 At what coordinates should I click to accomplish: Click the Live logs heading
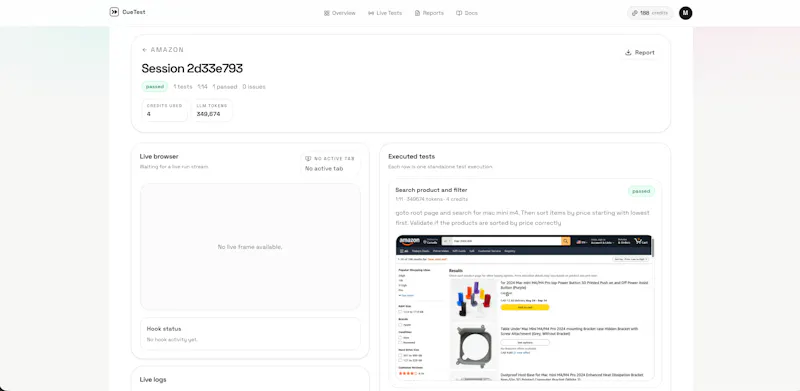[153, 380]
